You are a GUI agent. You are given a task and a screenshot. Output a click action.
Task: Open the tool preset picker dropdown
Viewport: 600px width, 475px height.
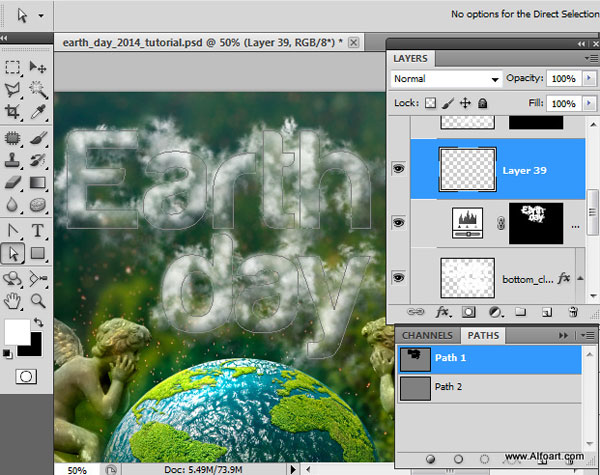click(41, 16)
